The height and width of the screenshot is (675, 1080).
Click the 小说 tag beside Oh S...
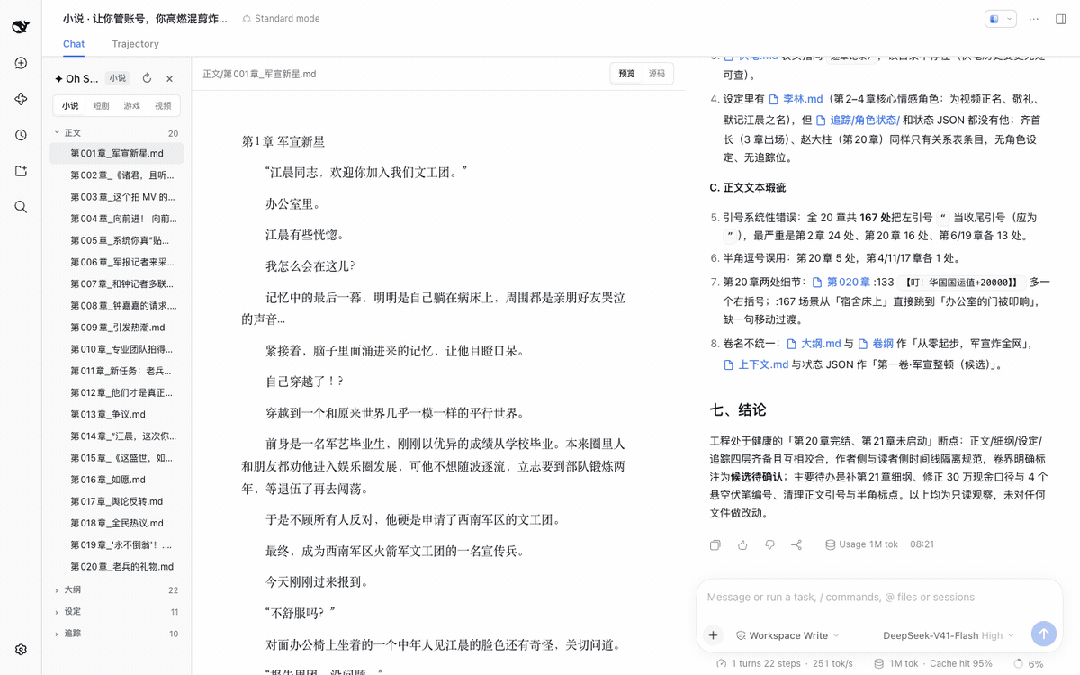point(117,79)
